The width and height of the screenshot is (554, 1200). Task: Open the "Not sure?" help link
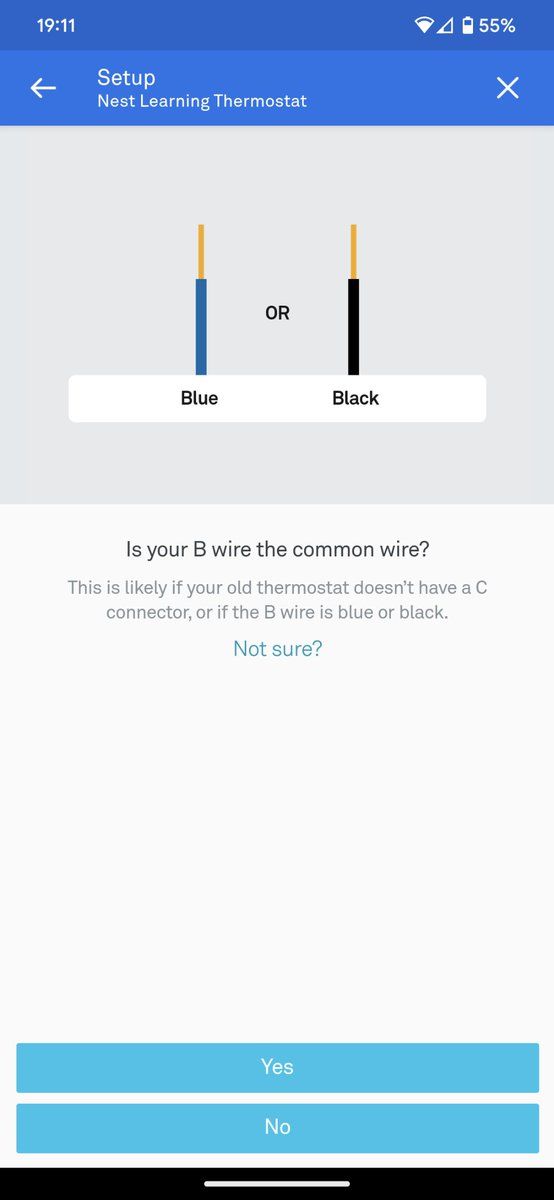277,649
